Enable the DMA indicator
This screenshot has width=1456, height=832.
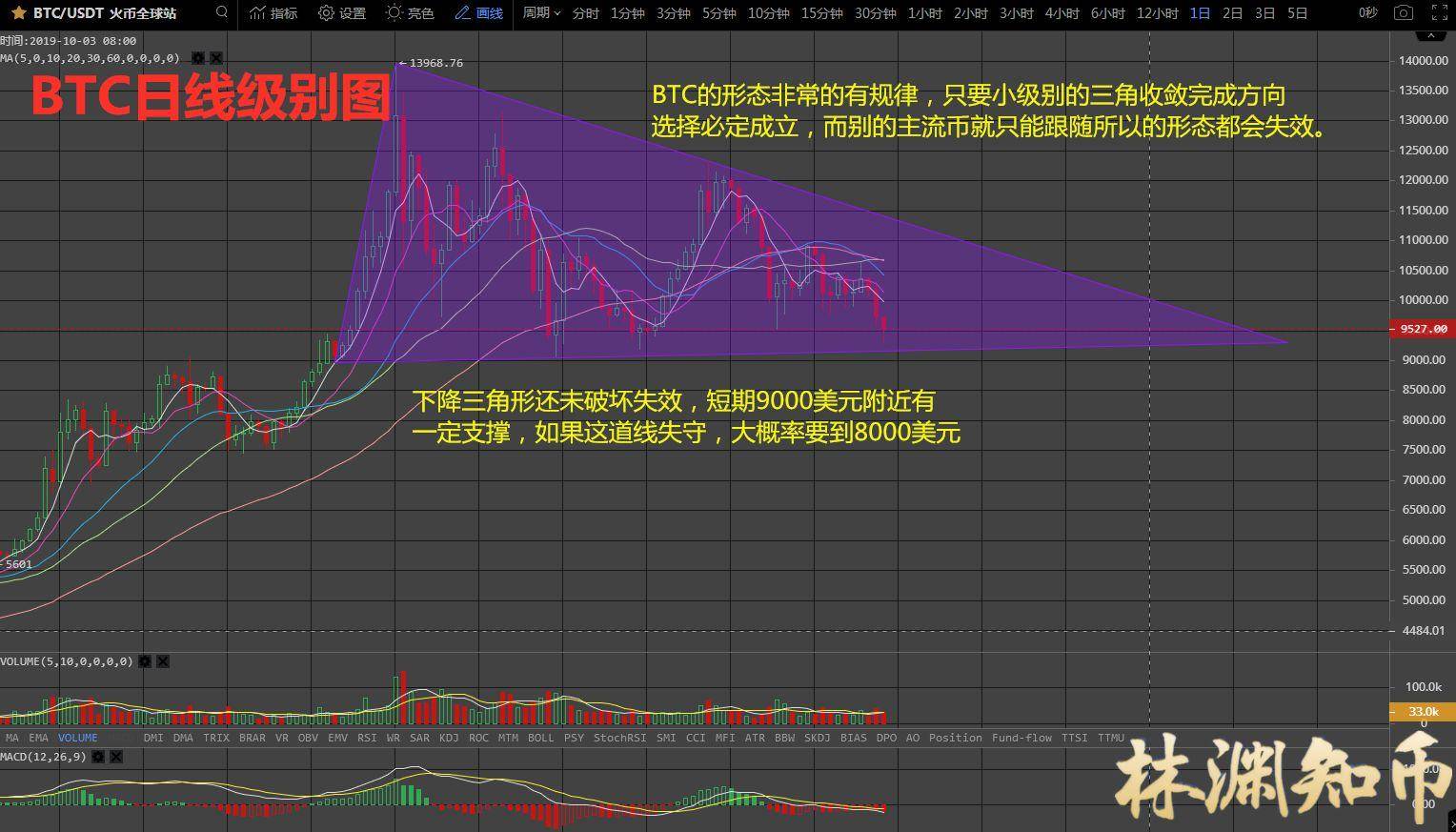coord(183,738)
